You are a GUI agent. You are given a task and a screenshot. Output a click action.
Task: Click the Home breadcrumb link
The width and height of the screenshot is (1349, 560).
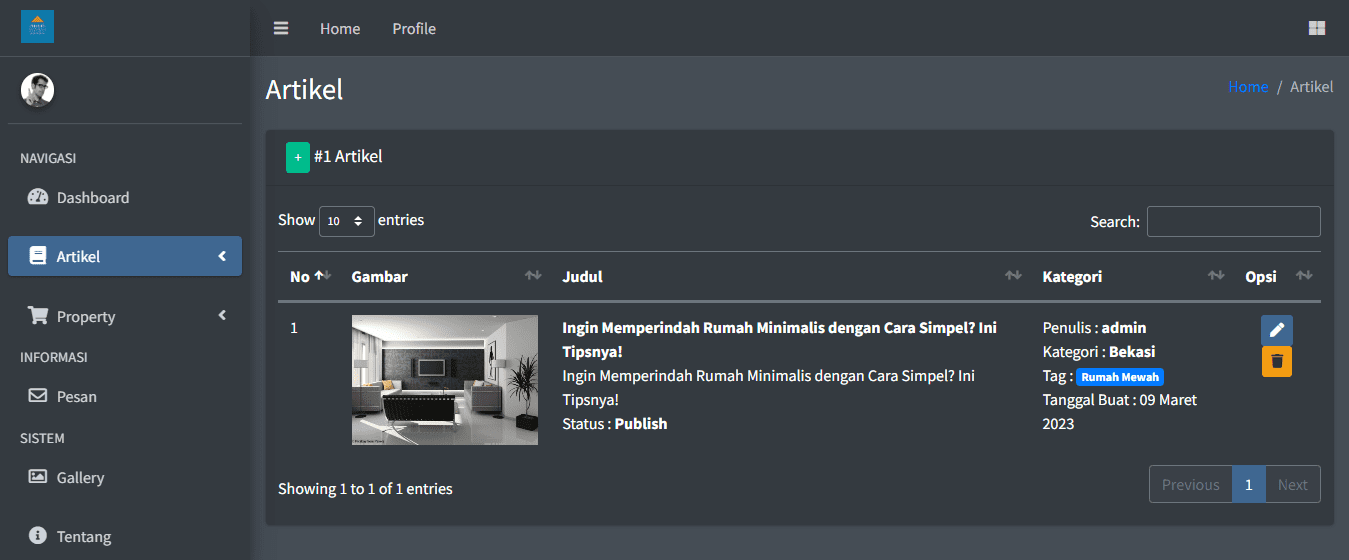coord(1247,87)
